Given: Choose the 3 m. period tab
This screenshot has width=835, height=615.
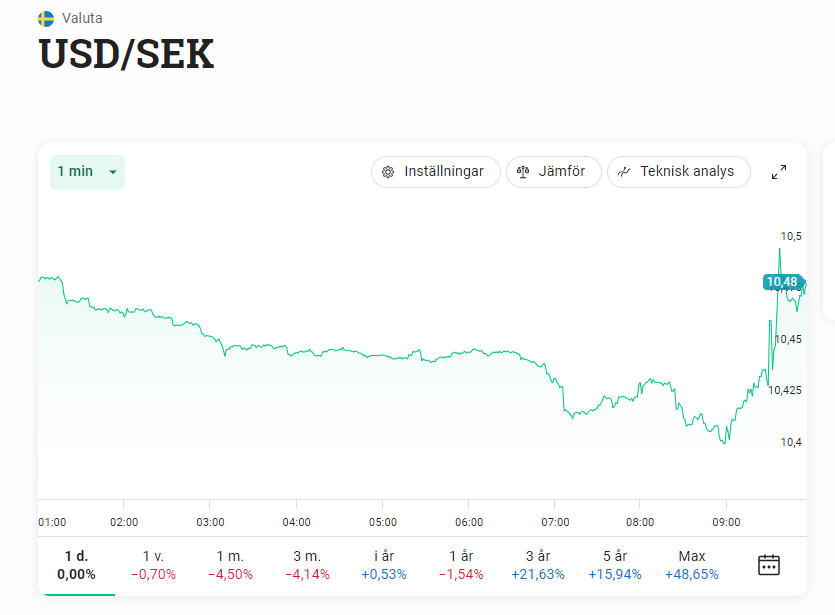Looking at the screenshot, I should pos(307,565).
